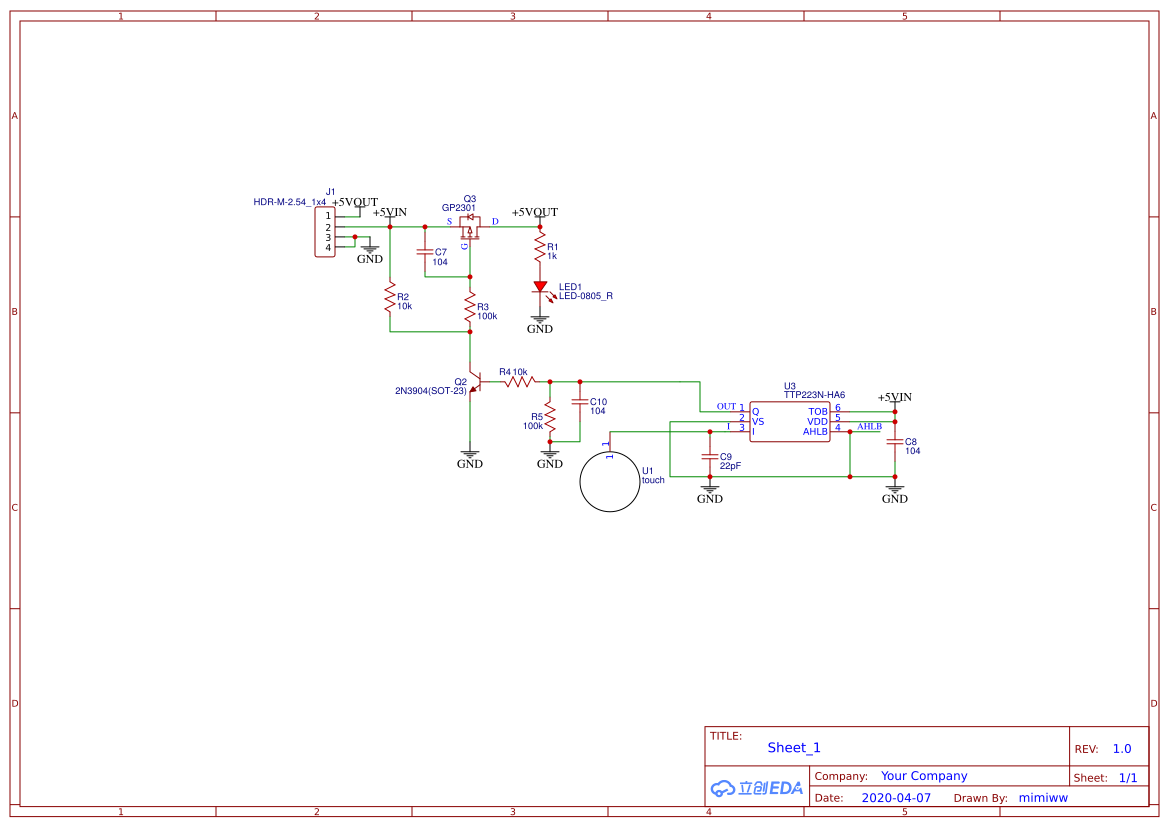Click the R3 100k resistor
Image resolution: width=1169 pixels, height=827 pixels.
470,306
